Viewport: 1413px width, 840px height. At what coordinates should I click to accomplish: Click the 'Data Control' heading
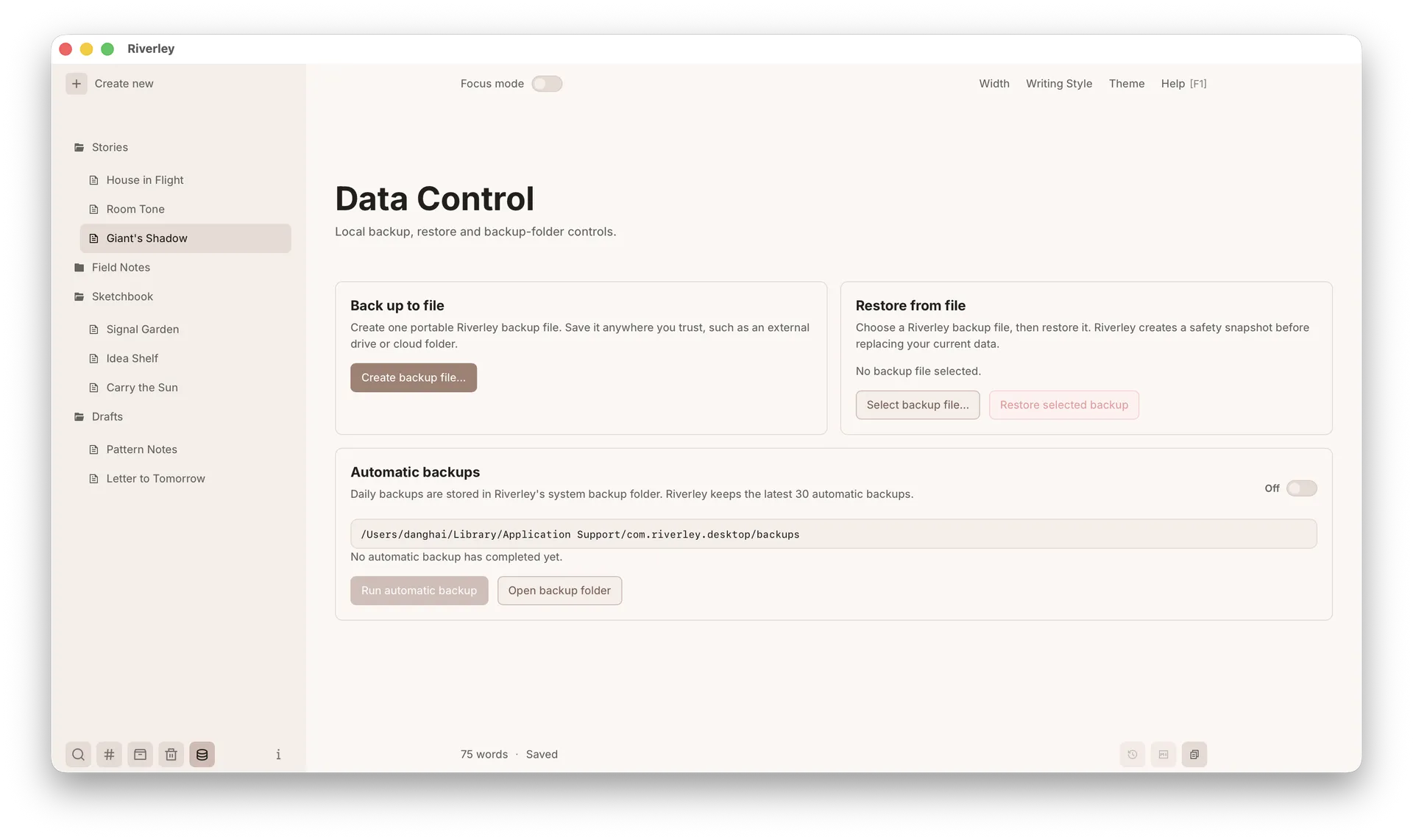tap(434, 199)
